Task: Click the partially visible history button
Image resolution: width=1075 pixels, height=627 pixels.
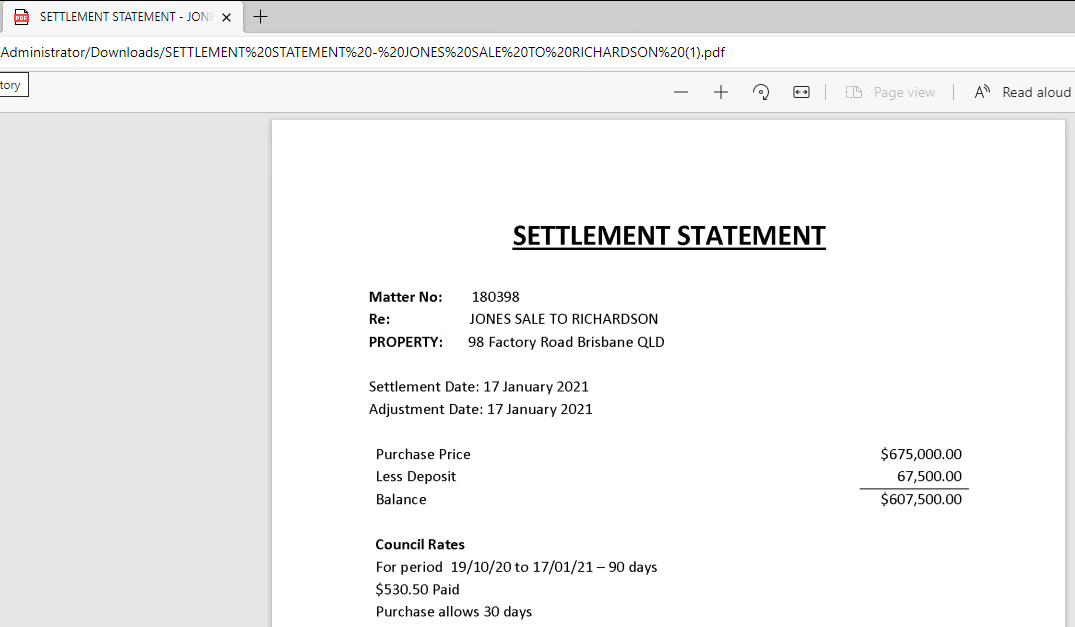Action: pos(12,85)
